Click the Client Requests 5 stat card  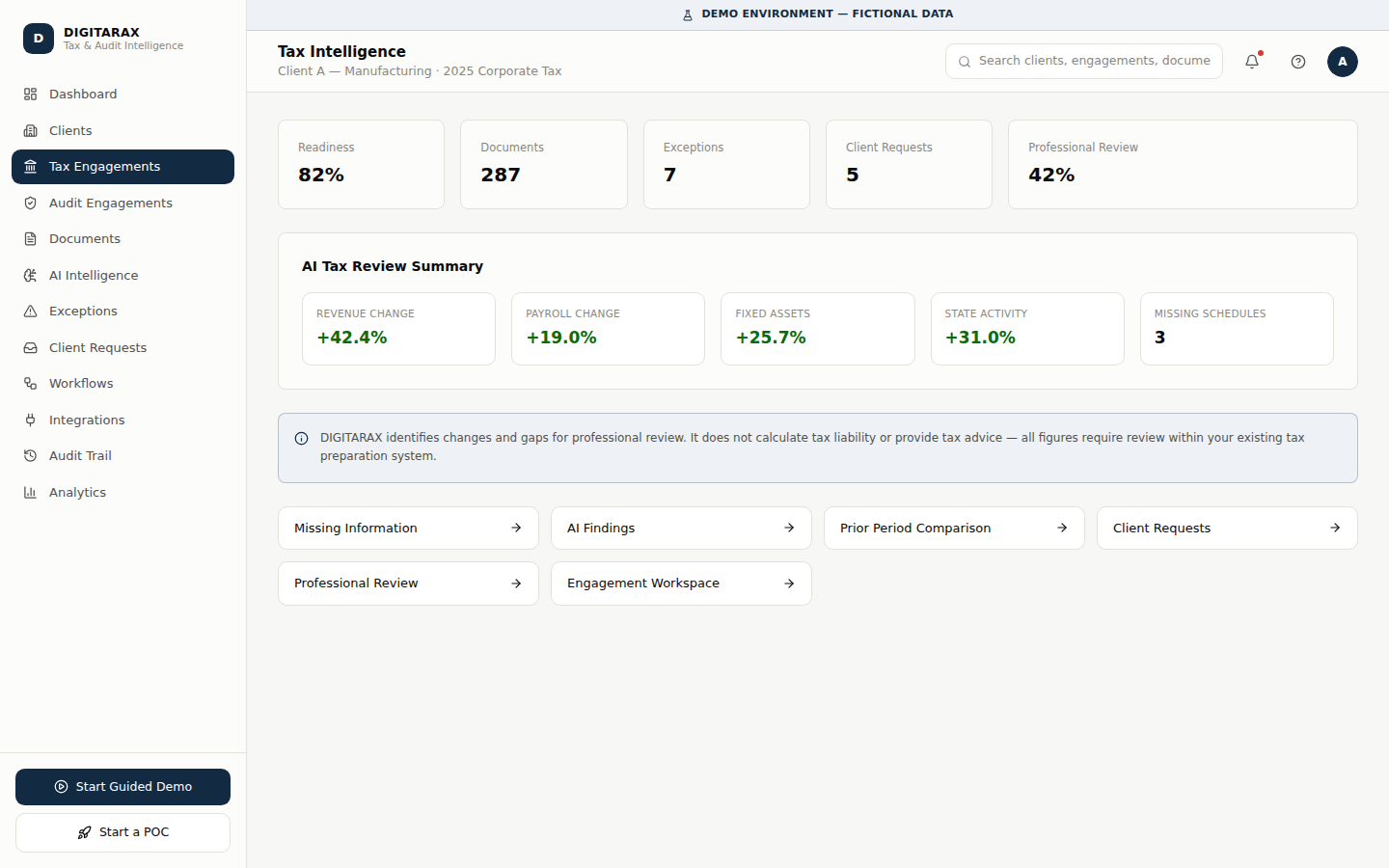(909, 164)
